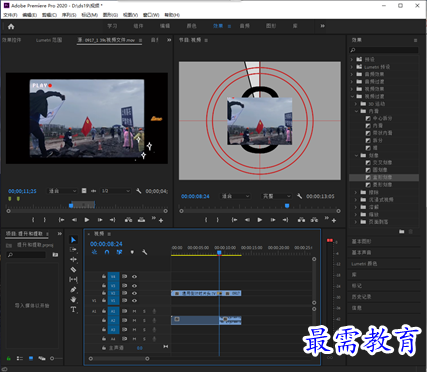Viewport: 427px width, 372px height.
Task: Mute the A1 audio track
Action: pos(135,311)
